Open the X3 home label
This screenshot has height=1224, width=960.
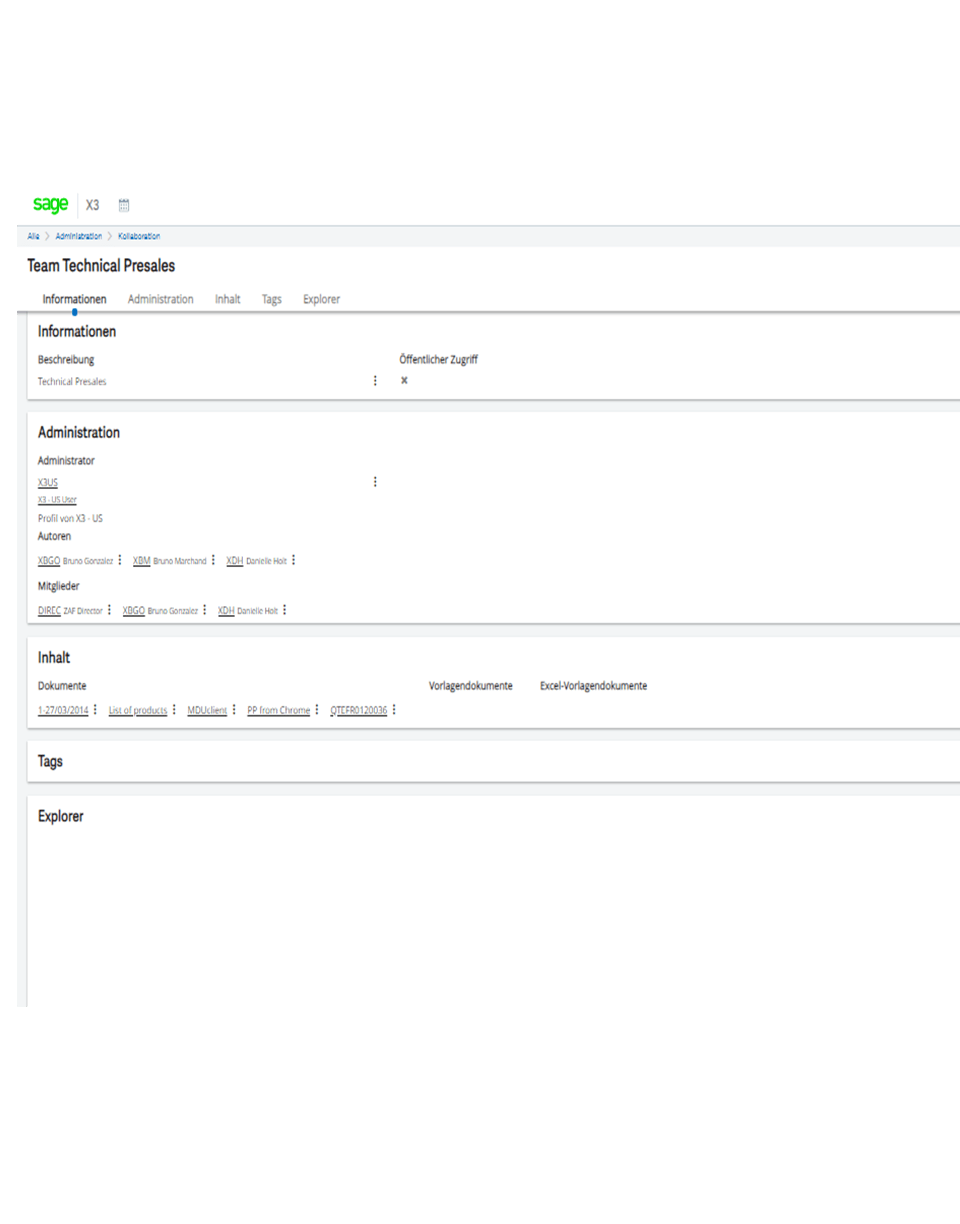(x=92, y=205)
